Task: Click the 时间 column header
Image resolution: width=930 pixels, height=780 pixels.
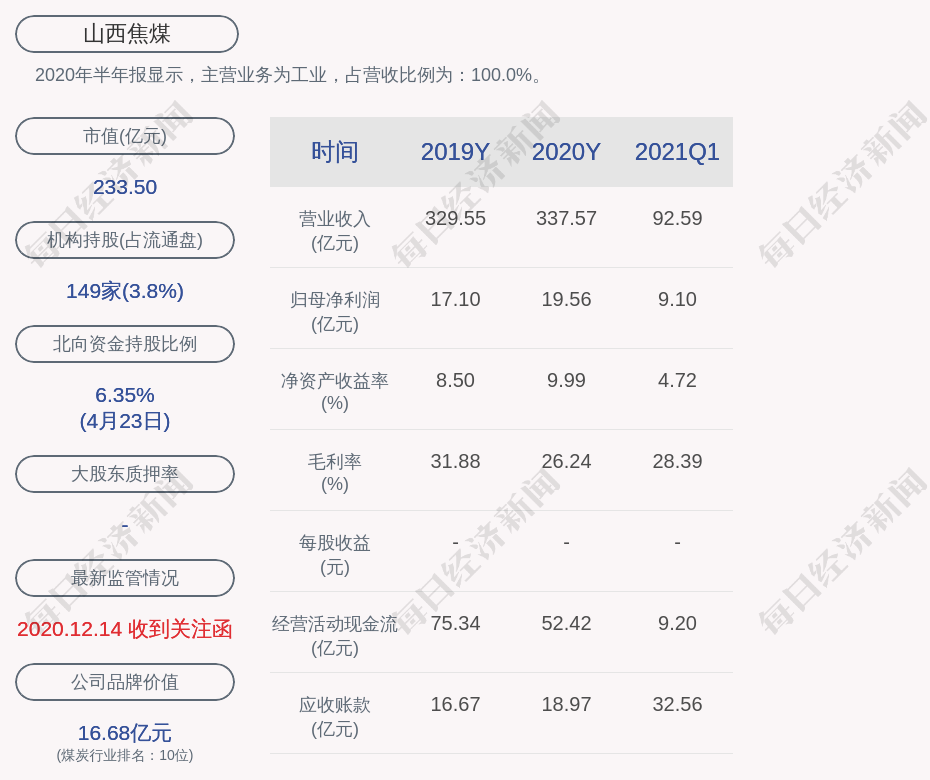Action: pyautogui.click(x=335, y=152)
